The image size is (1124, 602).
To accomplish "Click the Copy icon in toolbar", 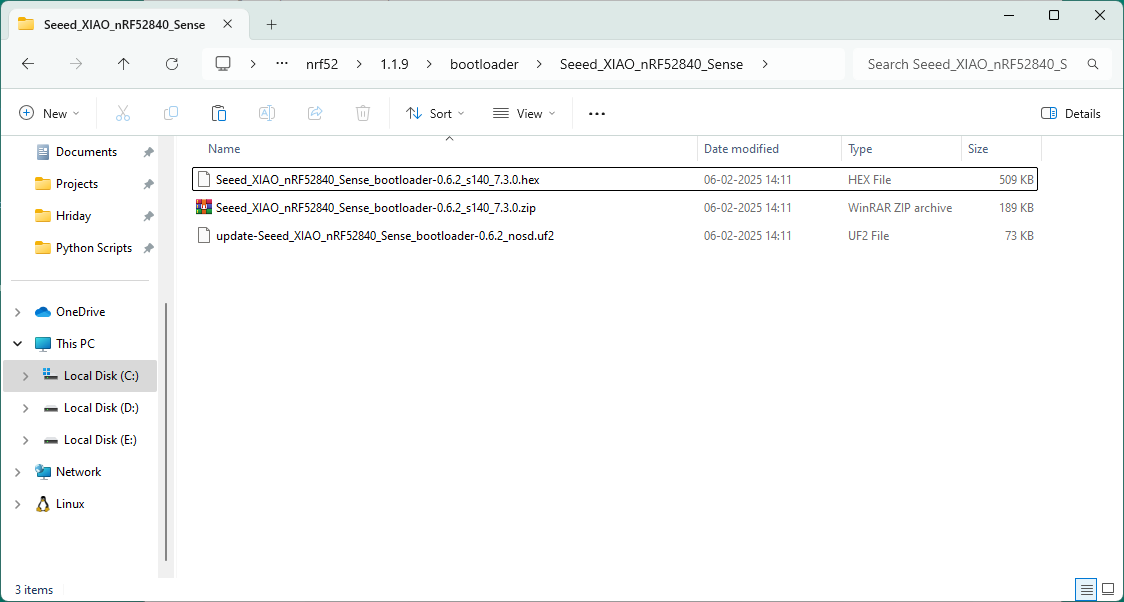I will tap(171, 113).
